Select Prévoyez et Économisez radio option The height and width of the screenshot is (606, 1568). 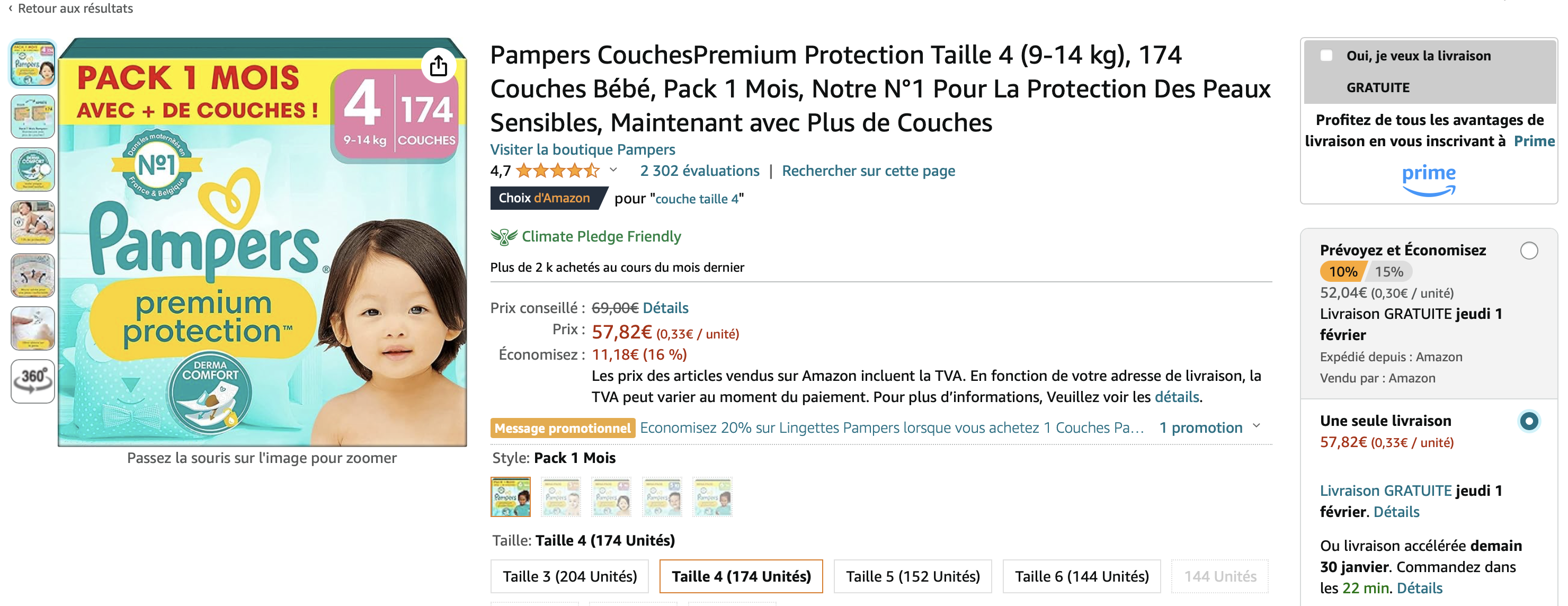(x=1528, y=251)
